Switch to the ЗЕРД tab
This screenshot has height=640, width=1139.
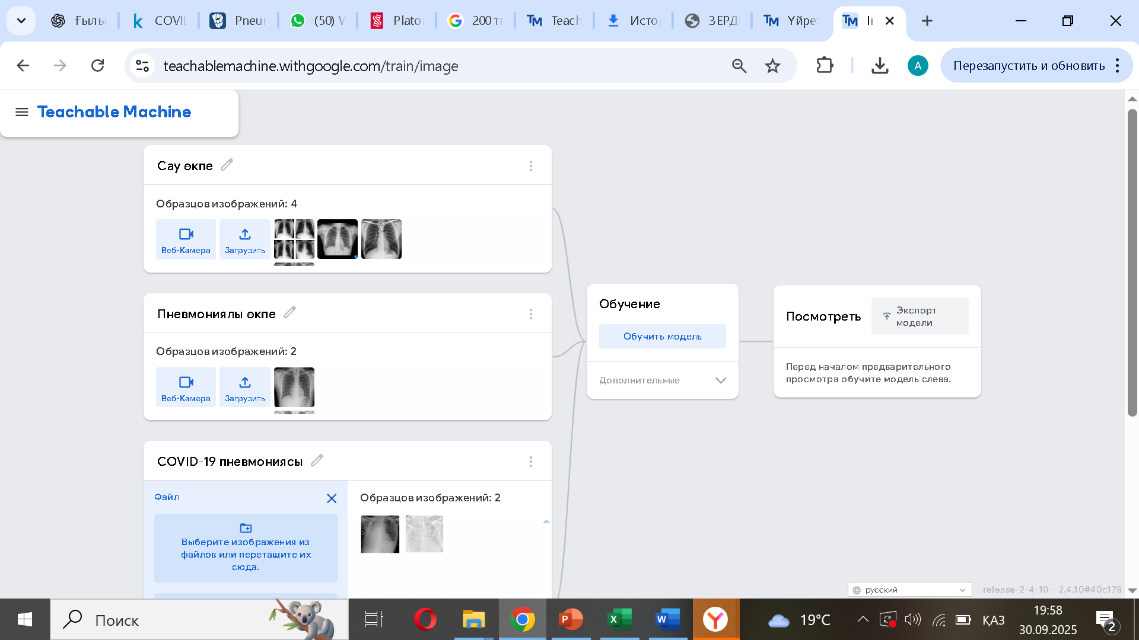click(713, 21)
